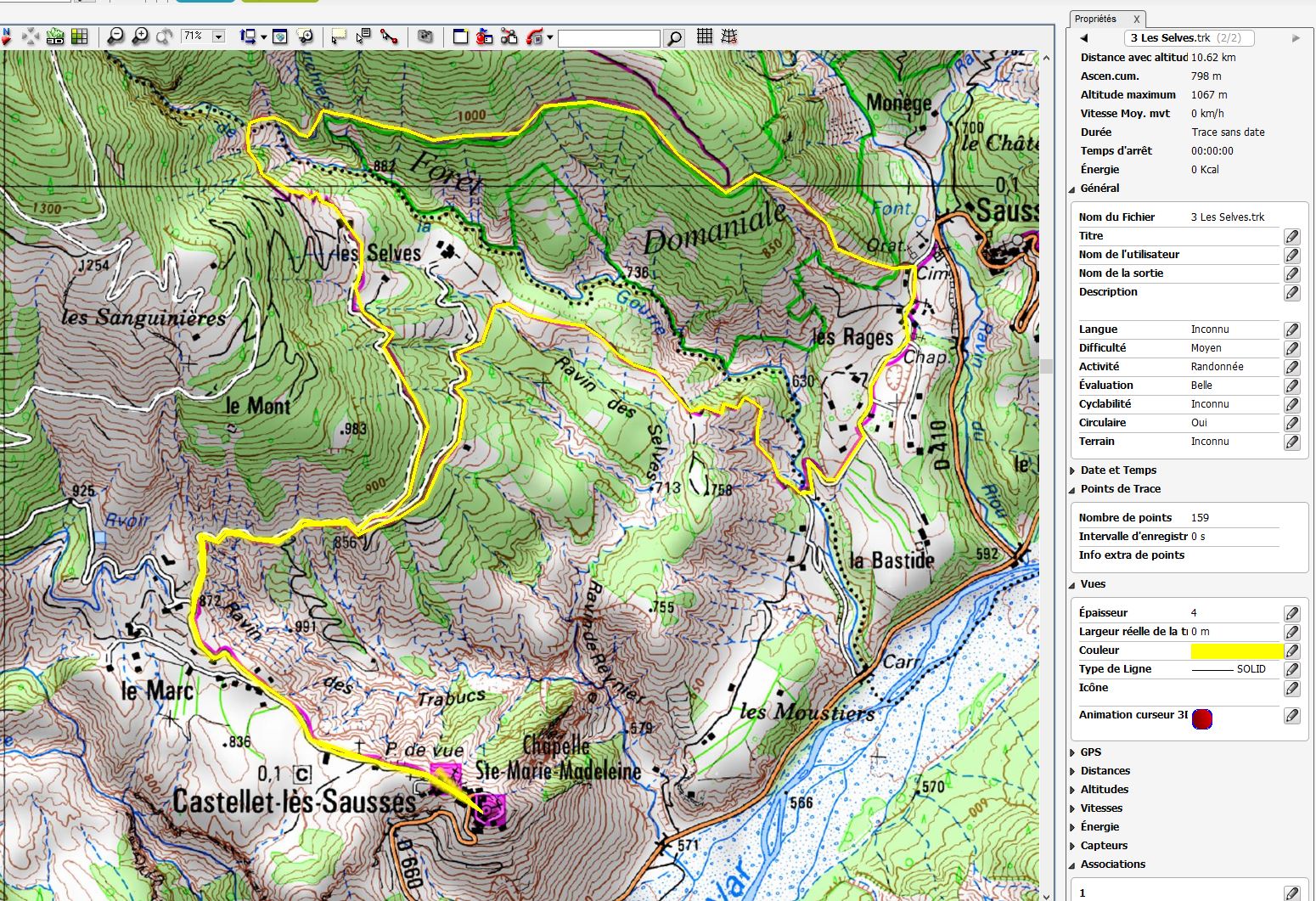Screen dimensions: 1316x901
Task: Expand the Date et Temps section
Action: 1118,470
